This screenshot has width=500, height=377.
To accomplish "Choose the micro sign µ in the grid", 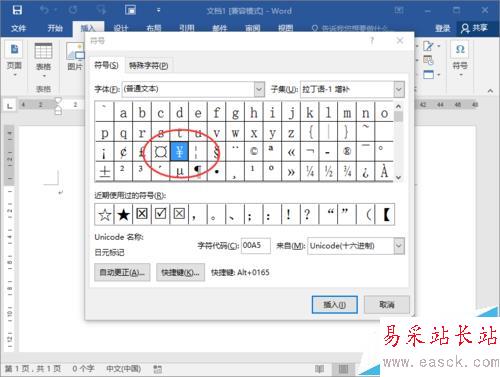I will 179,172.
